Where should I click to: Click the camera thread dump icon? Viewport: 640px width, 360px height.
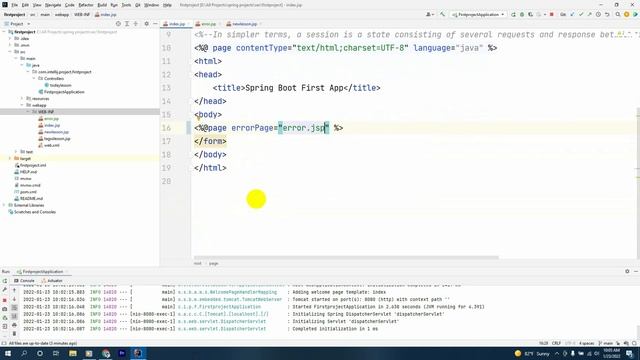coord(5,309)
